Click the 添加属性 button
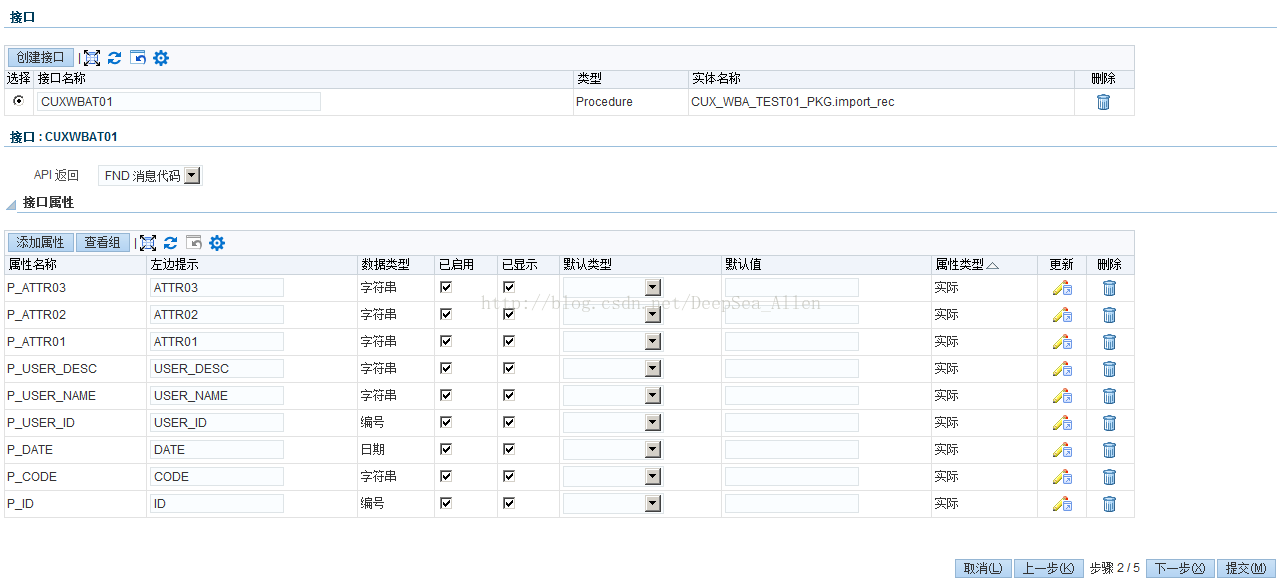1283x585 pixels. (41, 243)
